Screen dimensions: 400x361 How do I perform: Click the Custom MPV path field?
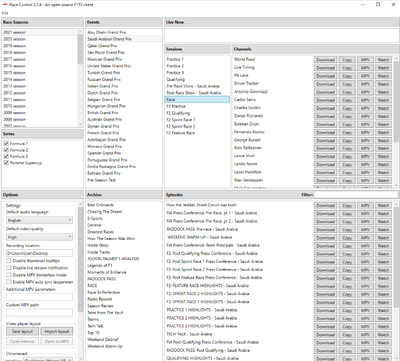(x=39, y=312)
